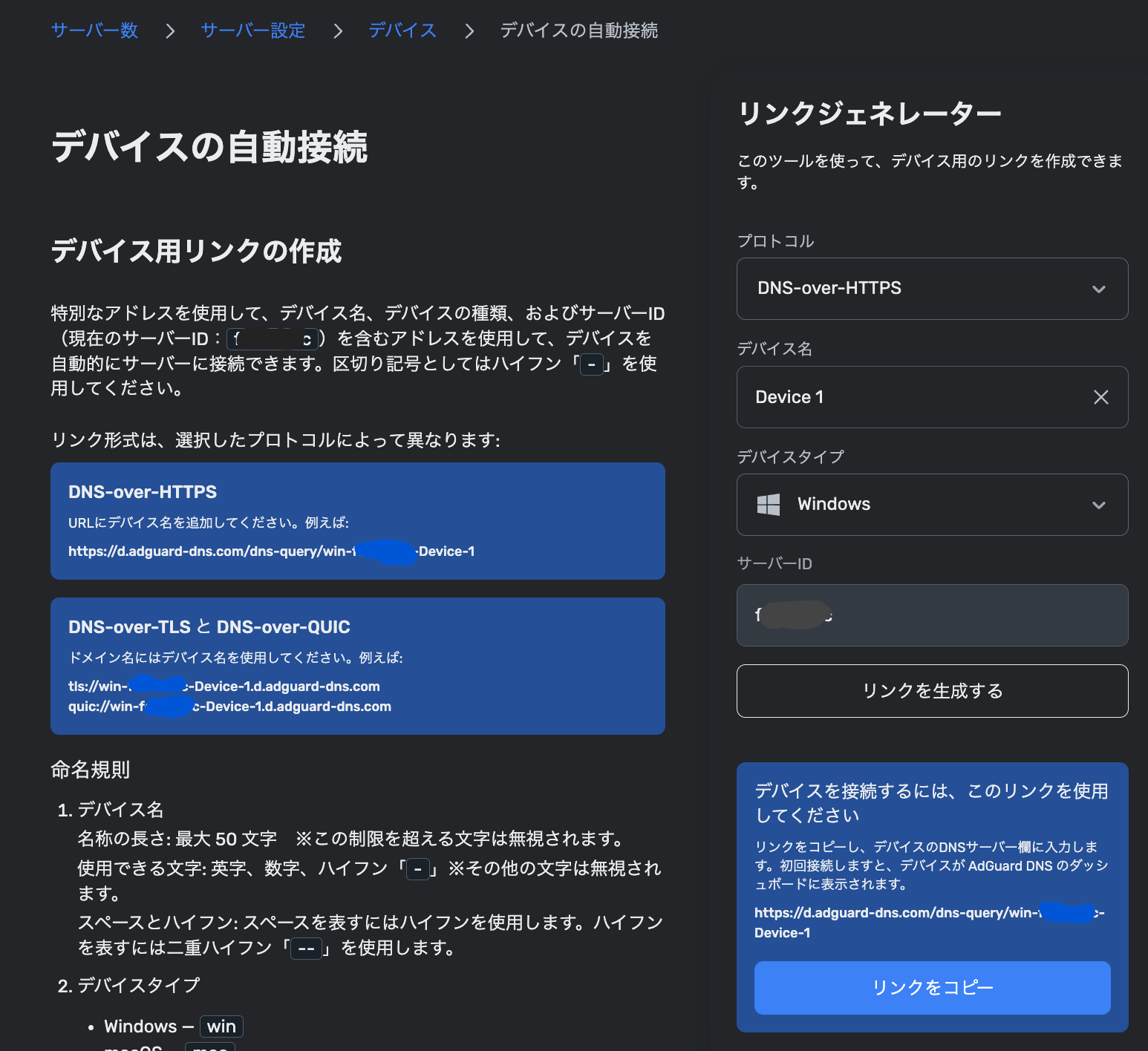Expand protocol list via chevron arrow
The image size is (1148, 1051).
(x=1099, y=289)
